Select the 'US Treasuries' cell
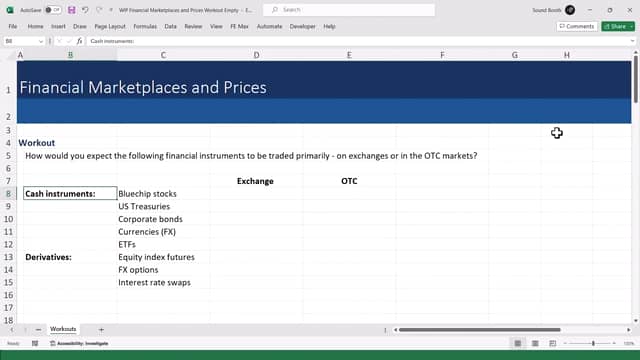This screenshot has width=640, height=360. point(163,207)
